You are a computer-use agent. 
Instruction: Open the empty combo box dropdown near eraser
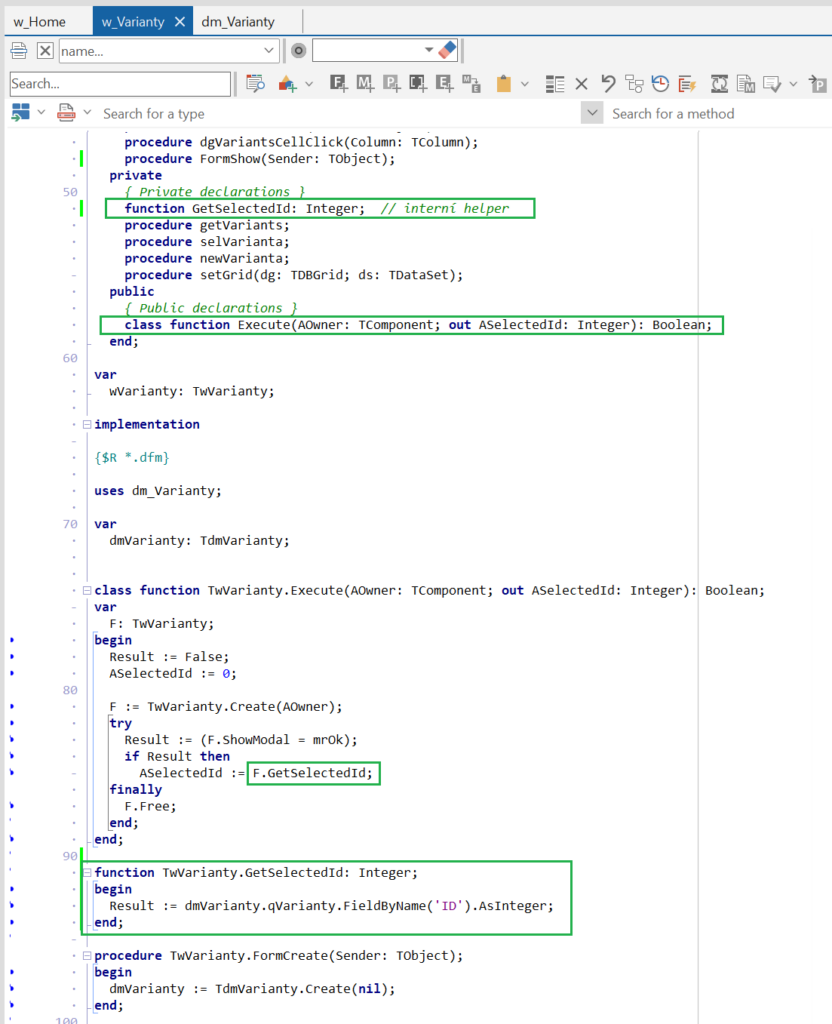(429, 51)
